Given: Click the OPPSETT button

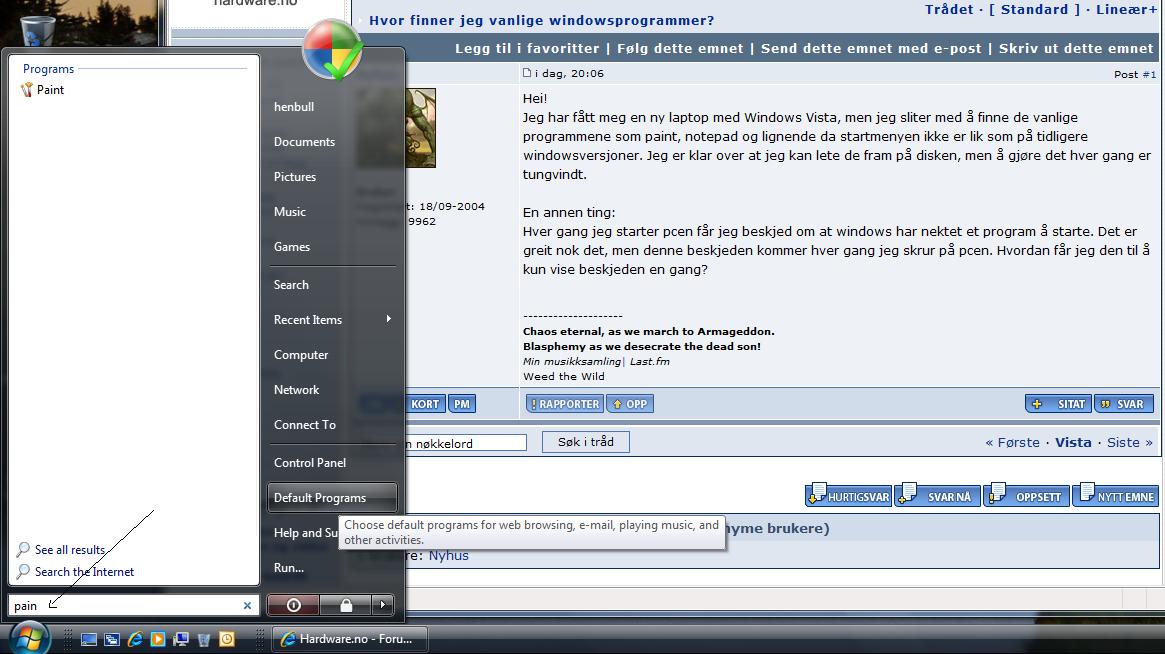Looking at the screenshot, I should 1026,495.
